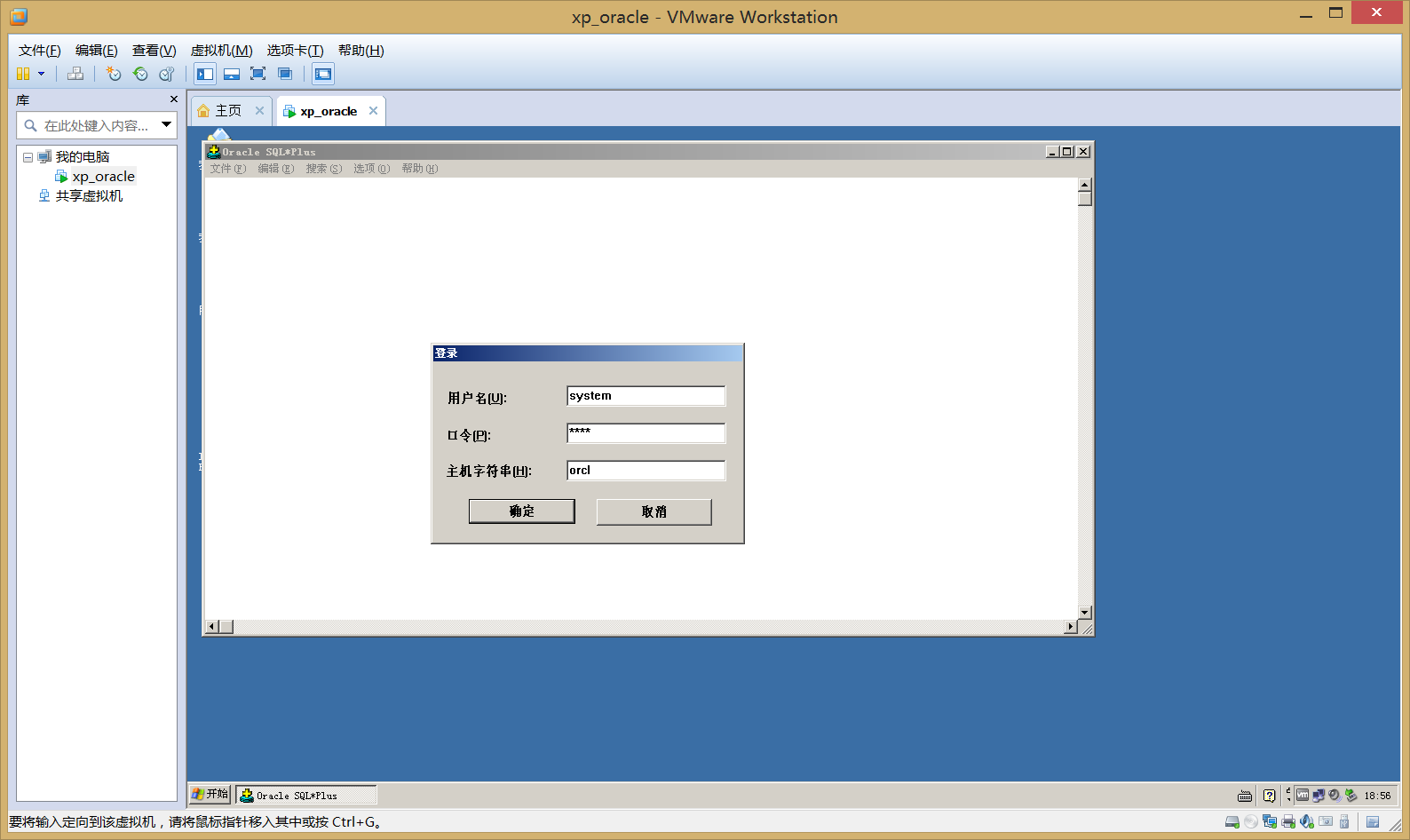Toggle the console view icon
The height and width of the screenshot is (840, 1410).
coord(323,74)
